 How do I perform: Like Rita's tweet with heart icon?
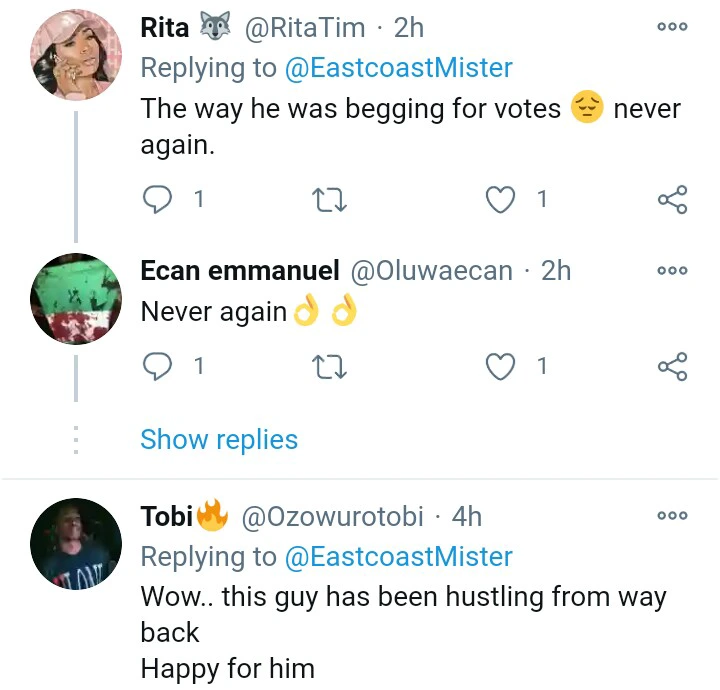[499, 200]
